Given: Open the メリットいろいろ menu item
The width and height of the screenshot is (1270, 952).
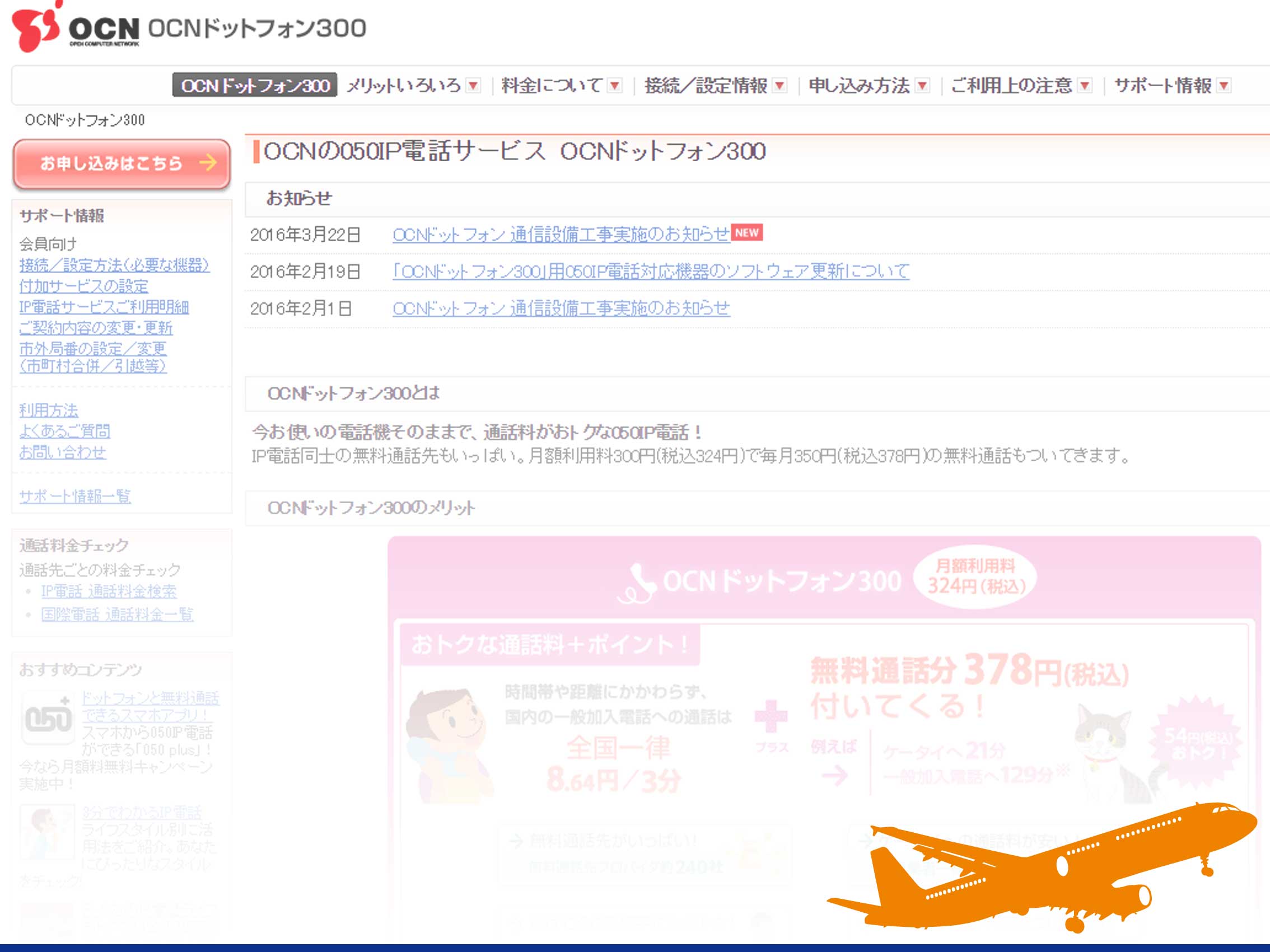Looking at the screenshot, I should (x=404, y=86).
